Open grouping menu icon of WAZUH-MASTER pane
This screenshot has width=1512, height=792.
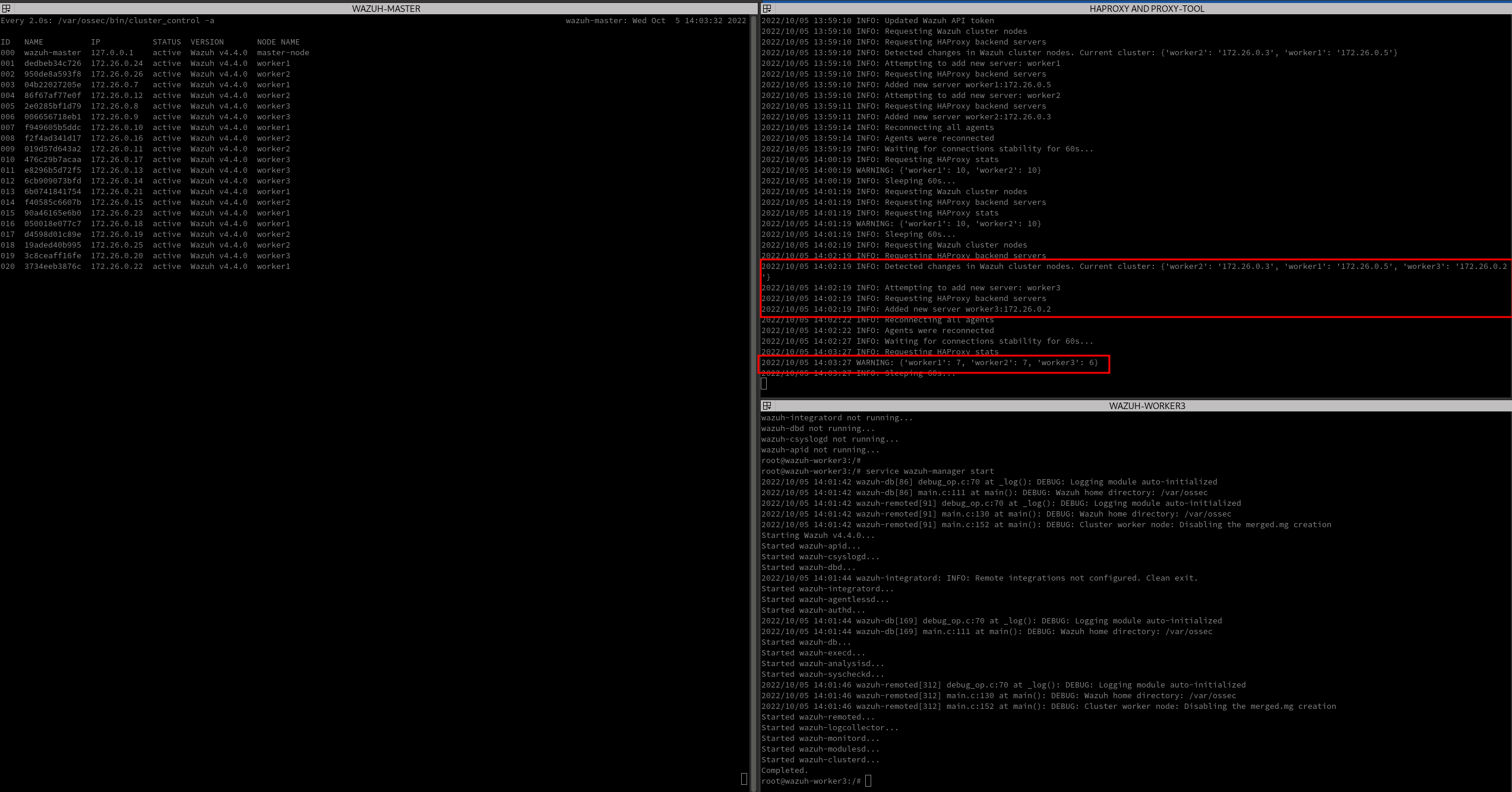tap(6, 8)
